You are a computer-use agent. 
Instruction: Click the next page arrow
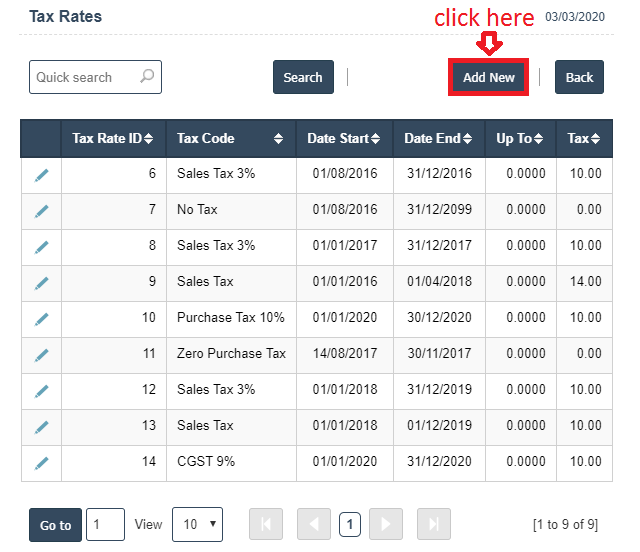point(386,525)
